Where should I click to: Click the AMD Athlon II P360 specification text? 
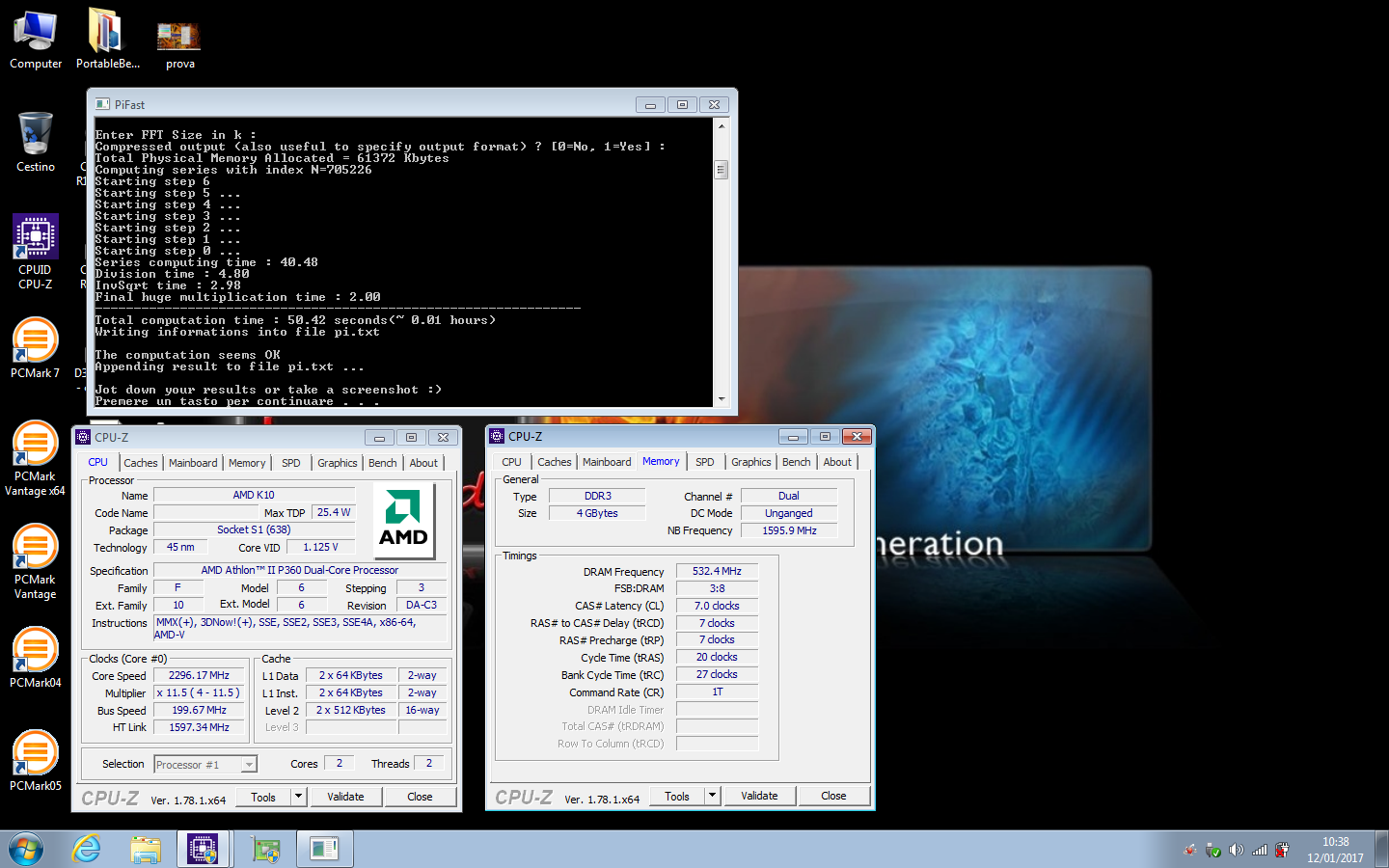point(299,570)
